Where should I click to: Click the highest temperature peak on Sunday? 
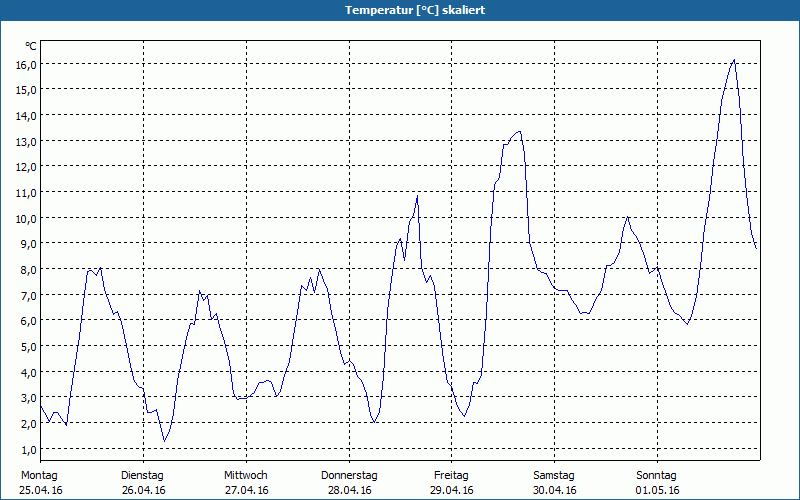point(734,60)
